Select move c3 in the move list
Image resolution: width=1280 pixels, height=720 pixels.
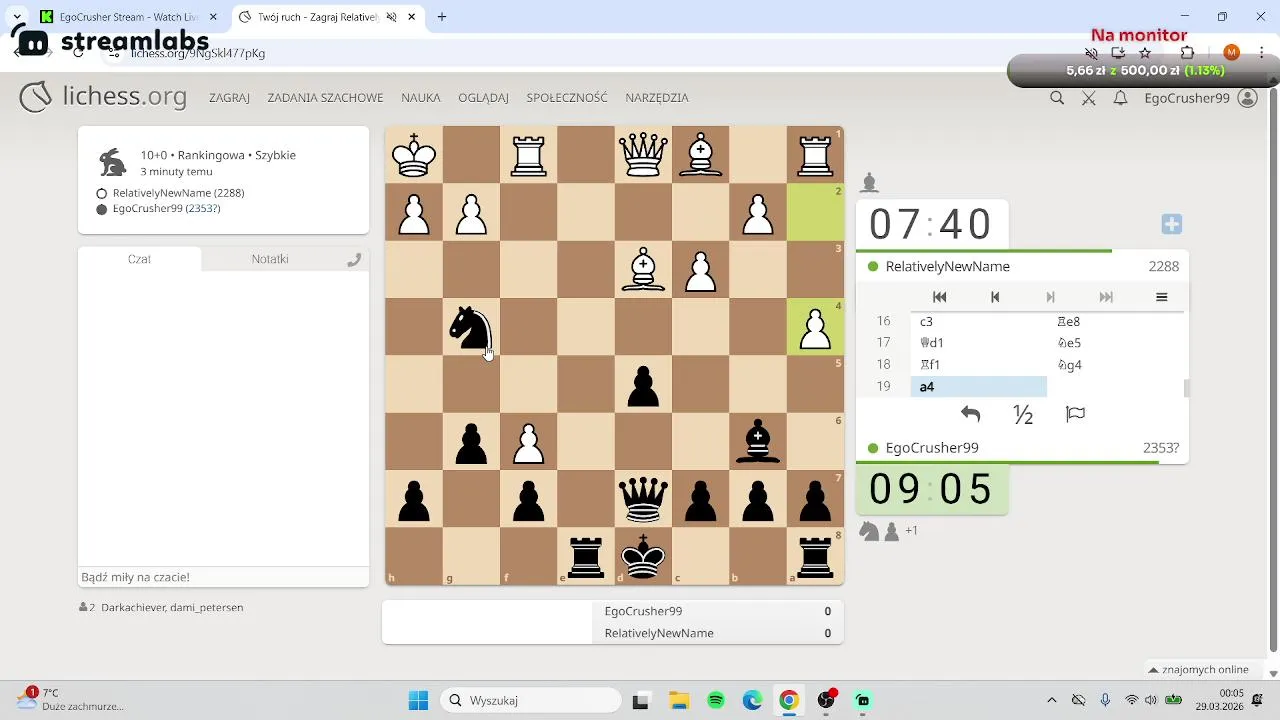tap(978, 321)
